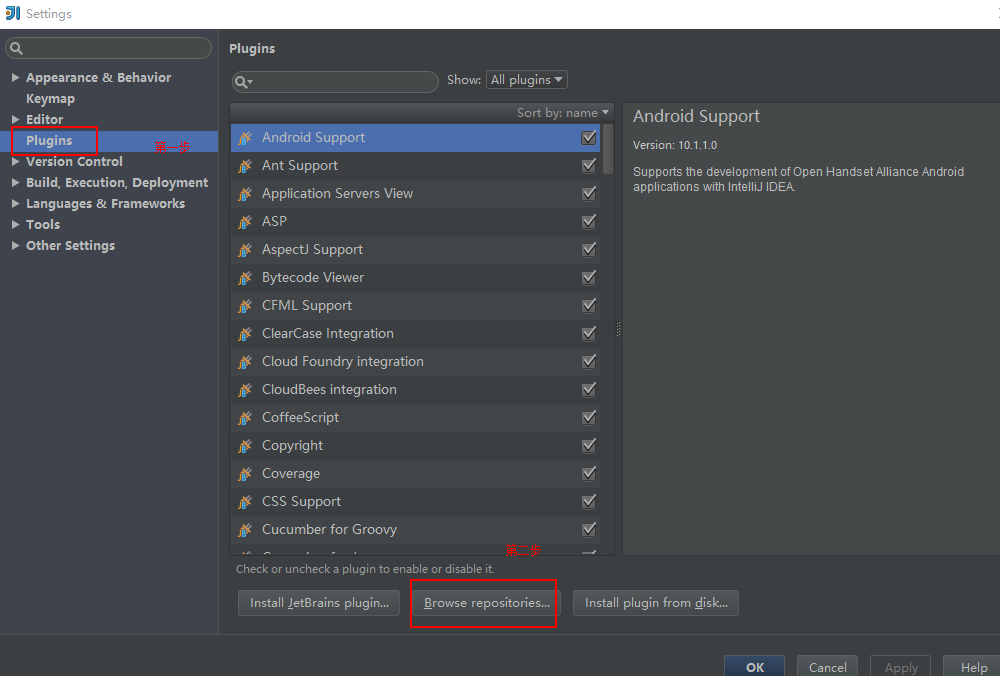Open Other Settings category
Viewport: 1000px width, 676px height.
tap(70, 246)
